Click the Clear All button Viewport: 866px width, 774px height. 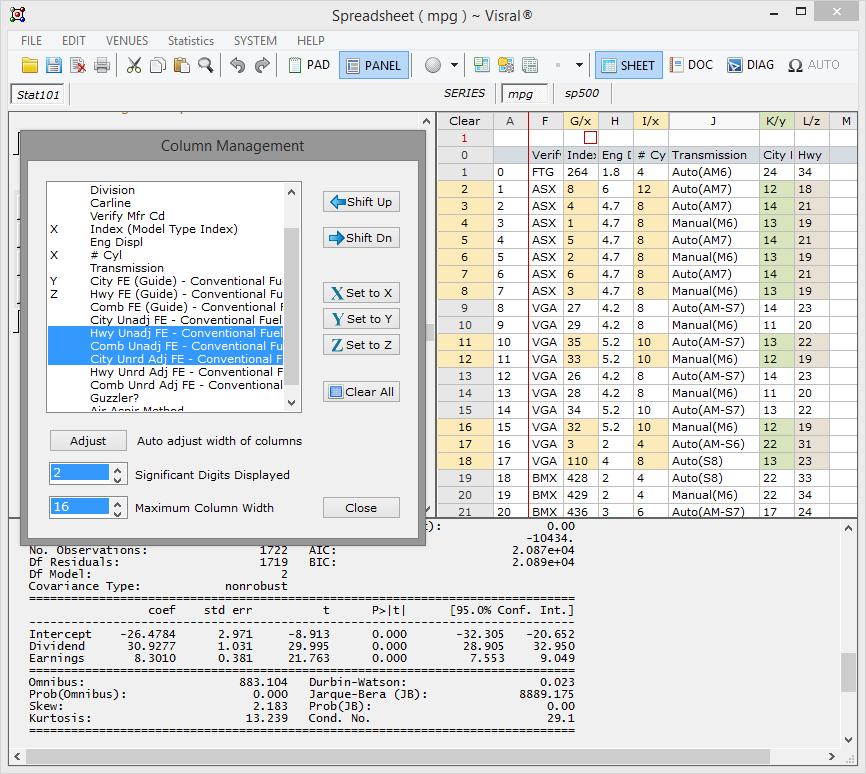[361, 392]
